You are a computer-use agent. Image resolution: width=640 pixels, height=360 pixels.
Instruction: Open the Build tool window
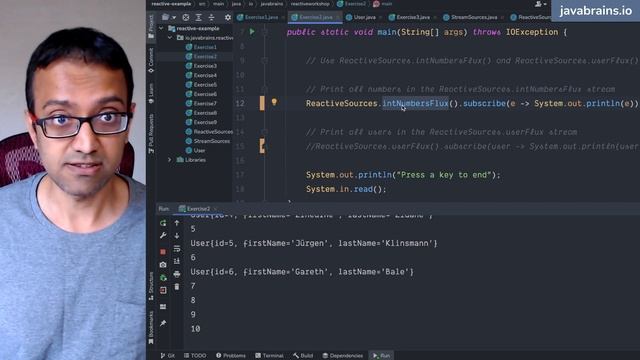click(303, 356)
